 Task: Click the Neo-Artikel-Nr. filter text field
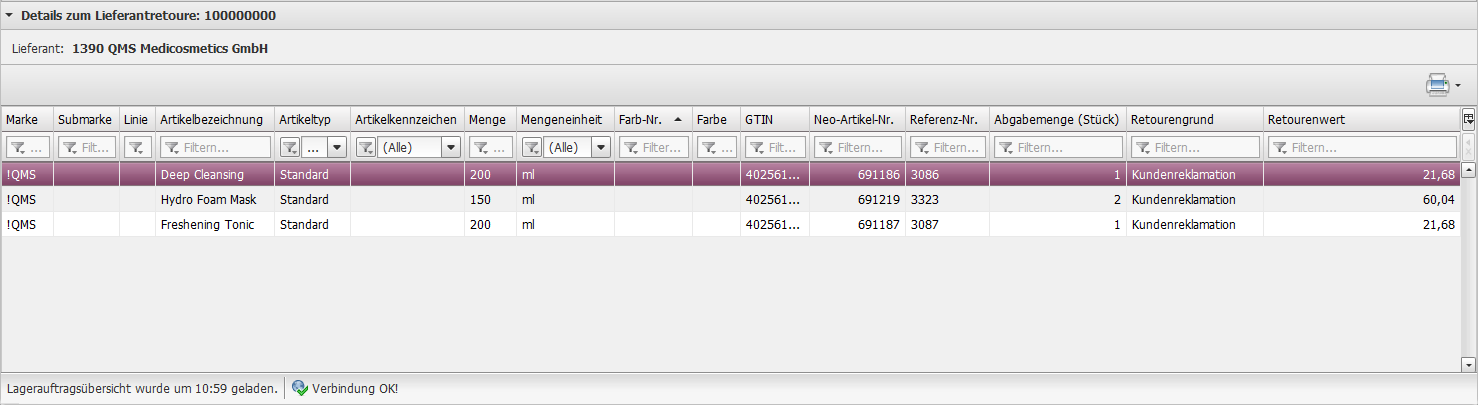click(857, 147)
